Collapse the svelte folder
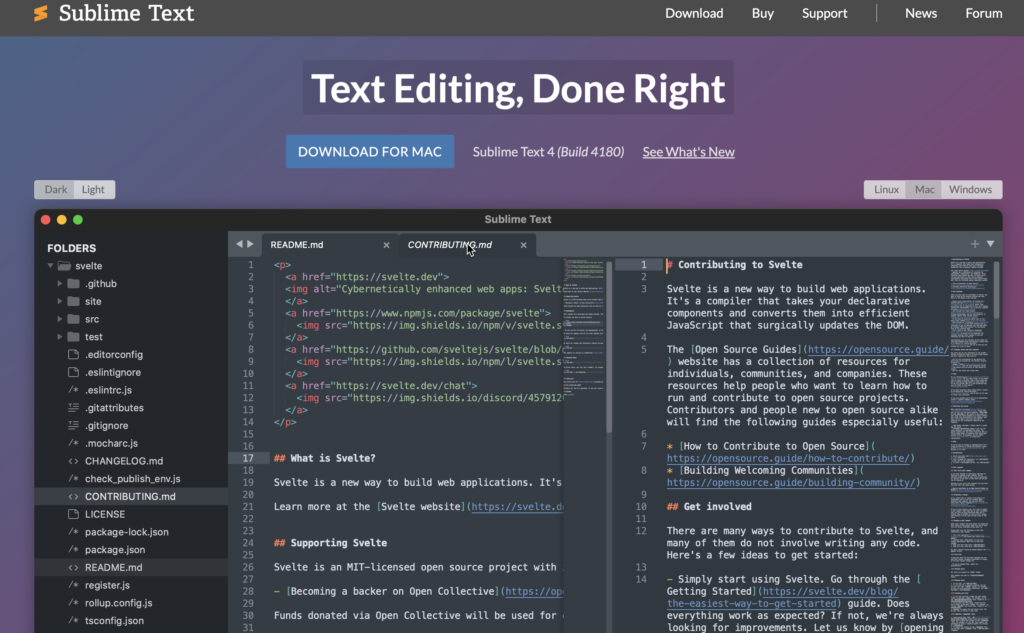Viewport: 1024px width, 633px height. (50, 266)
